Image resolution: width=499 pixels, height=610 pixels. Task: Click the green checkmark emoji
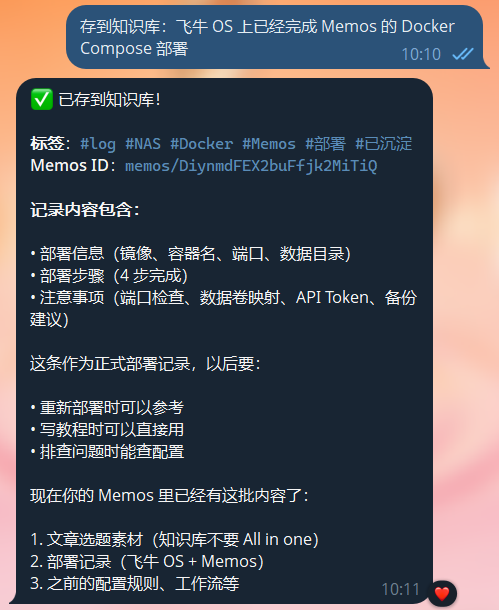(x=42, y=100)
